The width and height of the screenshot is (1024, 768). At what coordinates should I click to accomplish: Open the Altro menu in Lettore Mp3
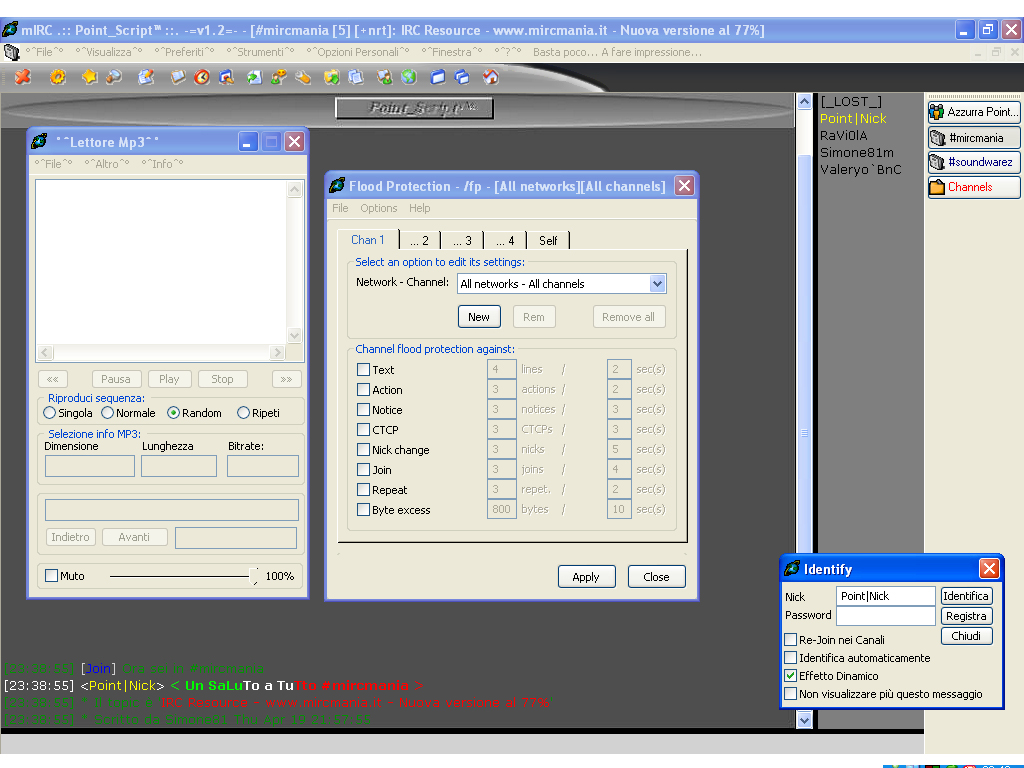point(106,164)
